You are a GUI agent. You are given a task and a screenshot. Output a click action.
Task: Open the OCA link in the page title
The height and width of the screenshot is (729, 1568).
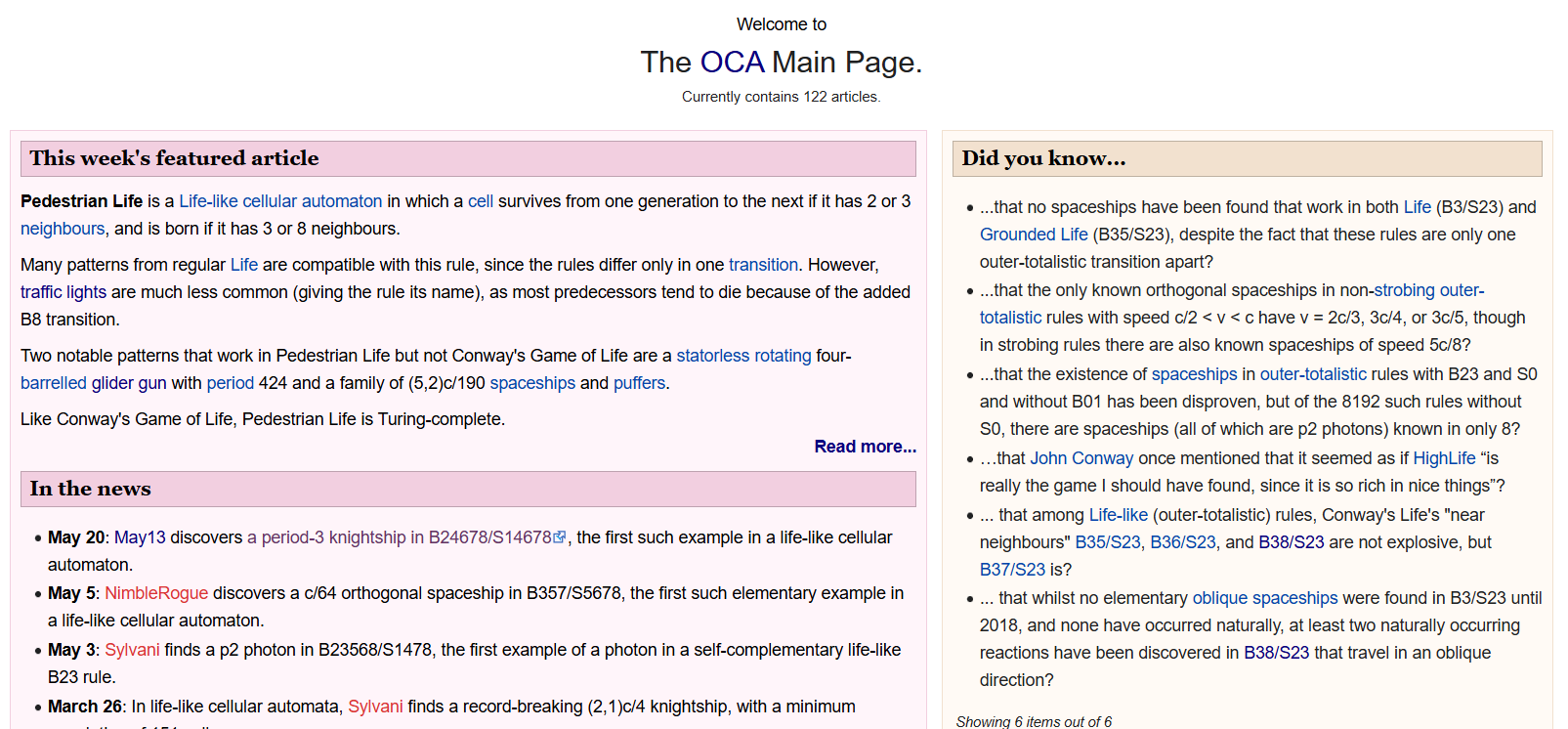(x=732, y=62)
